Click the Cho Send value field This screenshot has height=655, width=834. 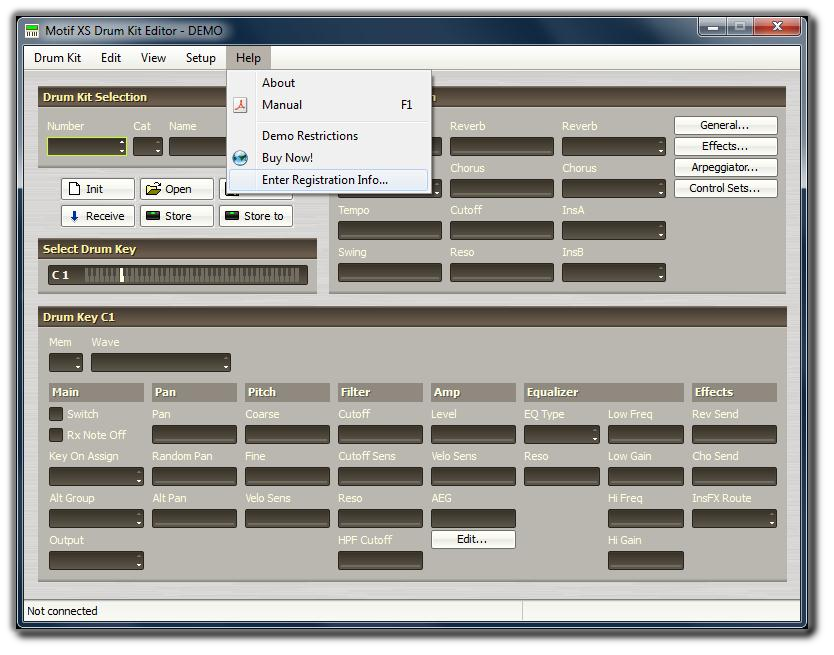click(734, 477)
